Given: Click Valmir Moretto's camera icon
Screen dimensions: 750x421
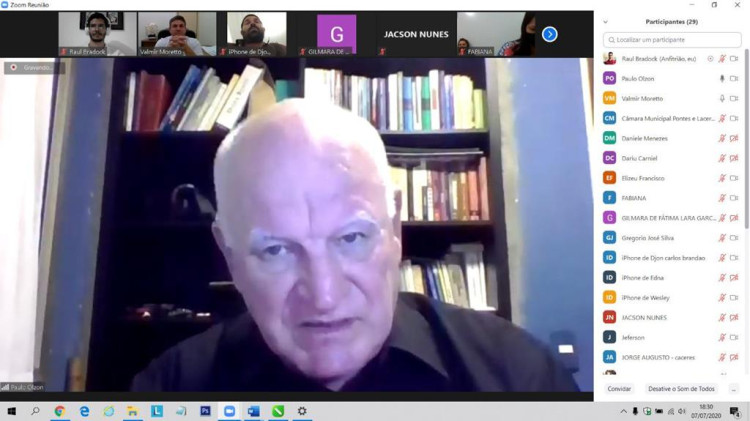Looking at the screenshot, I should 734,99.
